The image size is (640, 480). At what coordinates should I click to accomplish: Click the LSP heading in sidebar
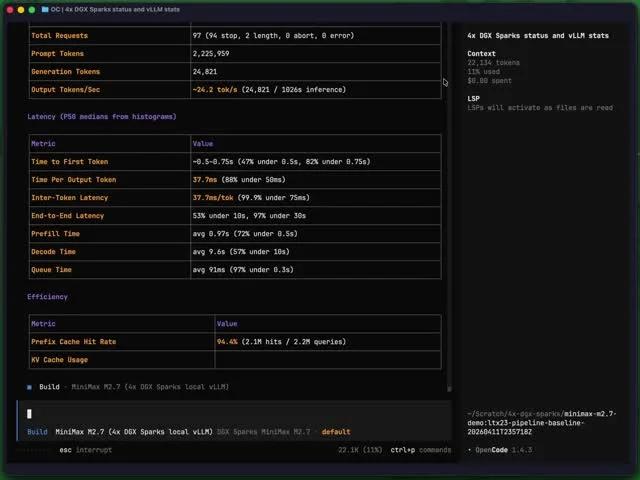point(474,98)
